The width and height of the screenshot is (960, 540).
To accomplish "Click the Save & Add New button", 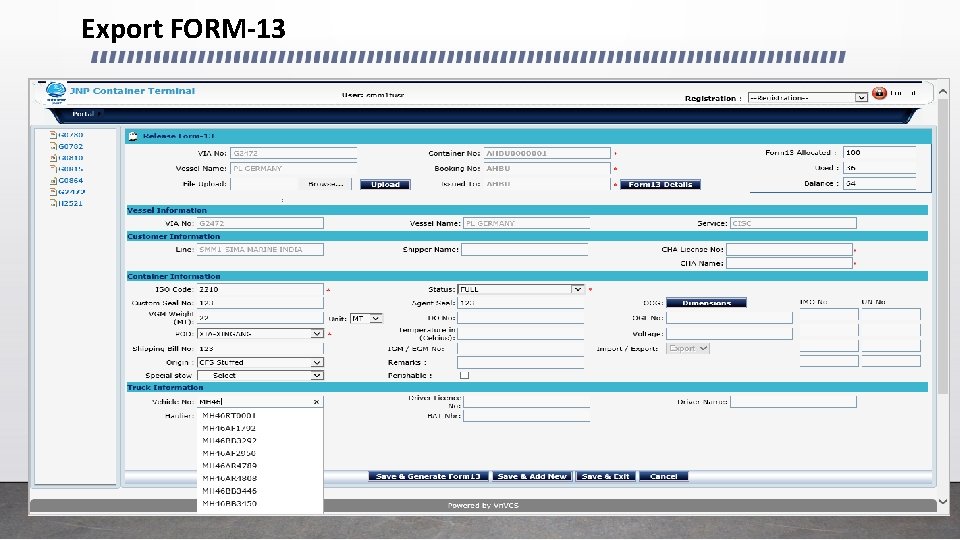I will tap(532, 476).
